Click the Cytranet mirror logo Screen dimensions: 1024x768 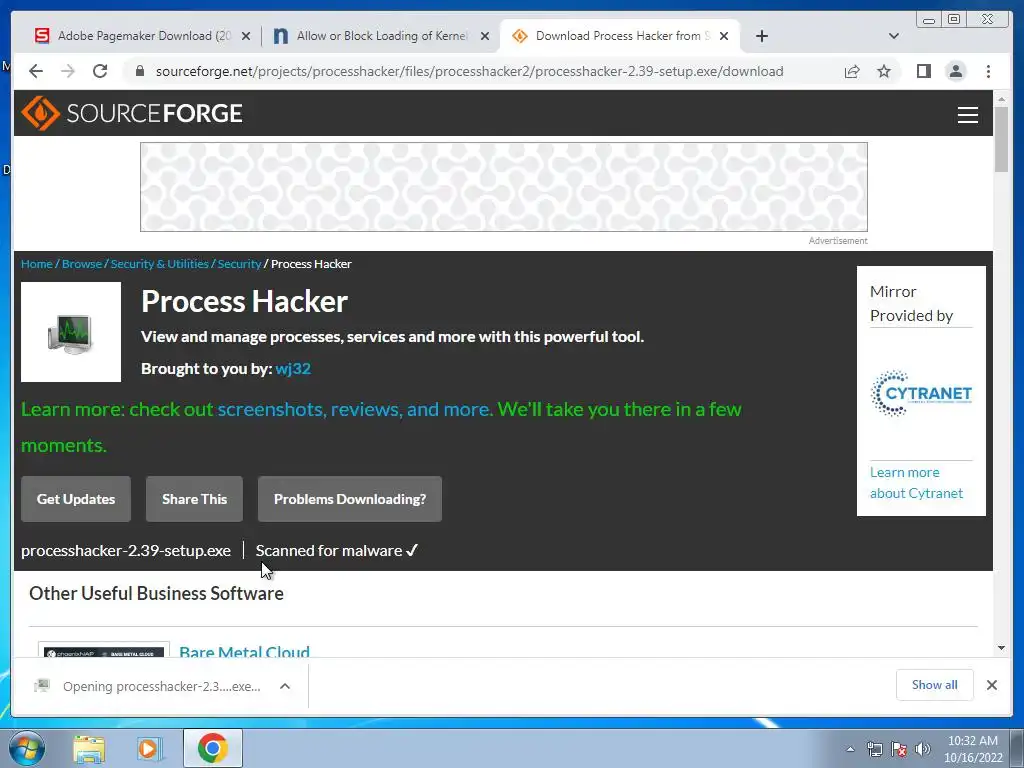(921, 393)
